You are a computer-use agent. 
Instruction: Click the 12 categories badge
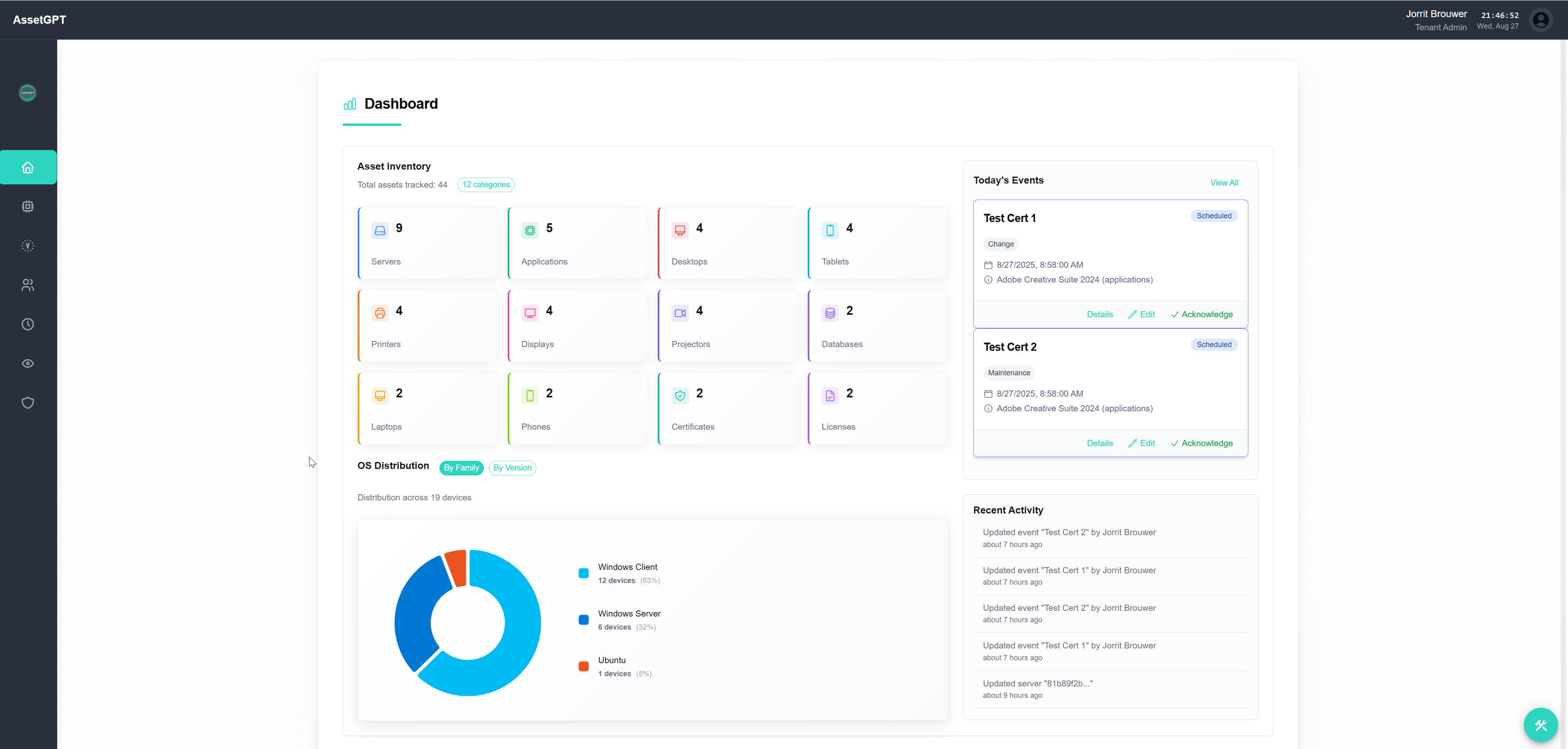click(486, 184)
